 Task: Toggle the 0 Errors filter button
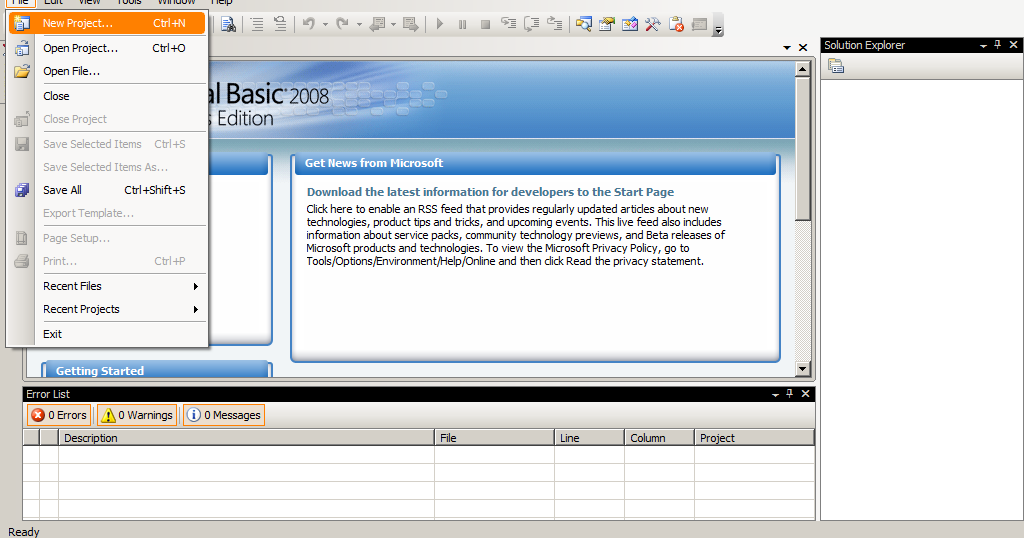[x=59, y=415]
